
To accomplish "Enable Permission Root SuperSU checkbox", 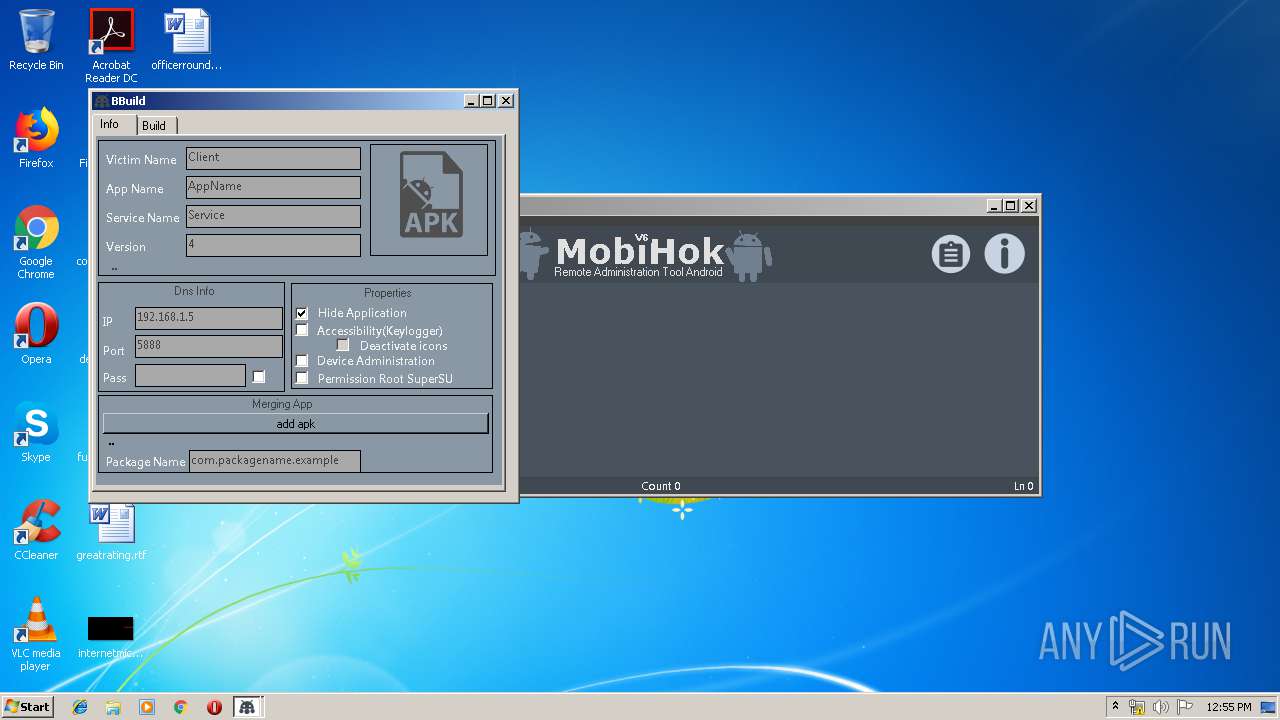I will 302,378.
